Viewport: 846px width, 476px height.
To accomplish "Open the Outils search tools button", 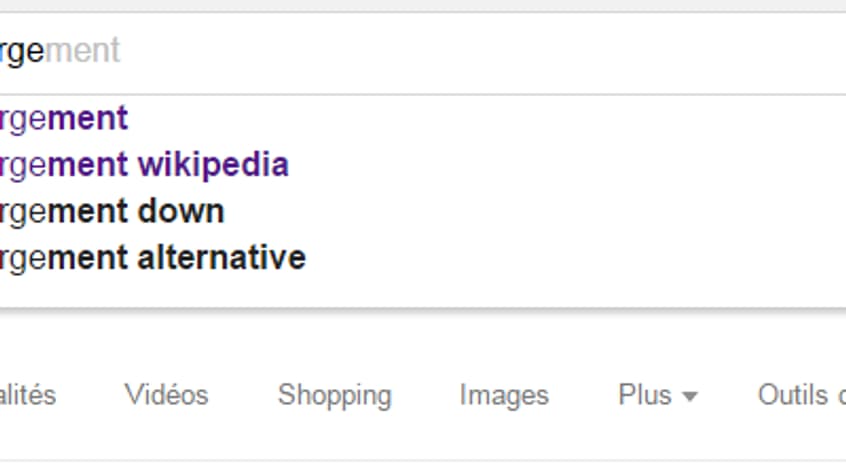I will (800, 395).
